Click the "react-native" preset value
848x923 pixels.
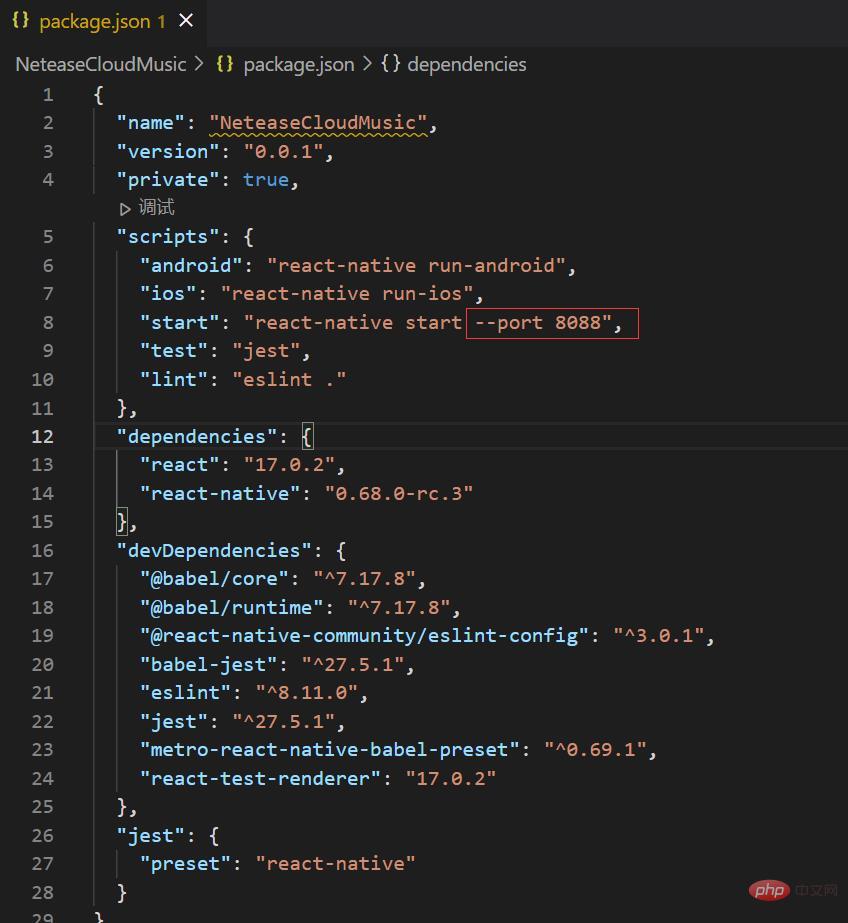(x=335, y=864)
